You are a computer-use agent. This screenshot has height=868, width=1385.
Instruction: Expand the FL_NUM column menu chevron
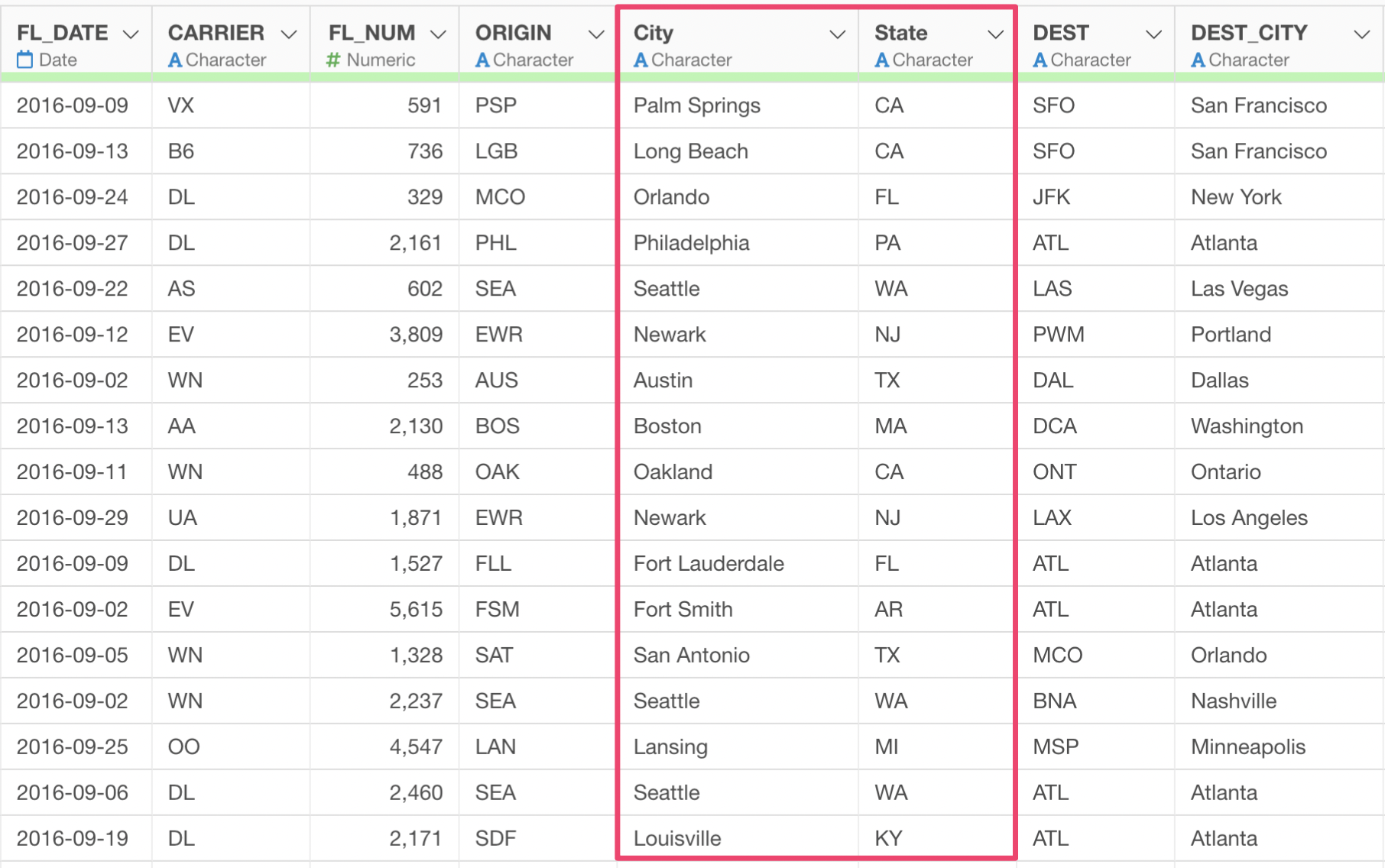point(438,34)
